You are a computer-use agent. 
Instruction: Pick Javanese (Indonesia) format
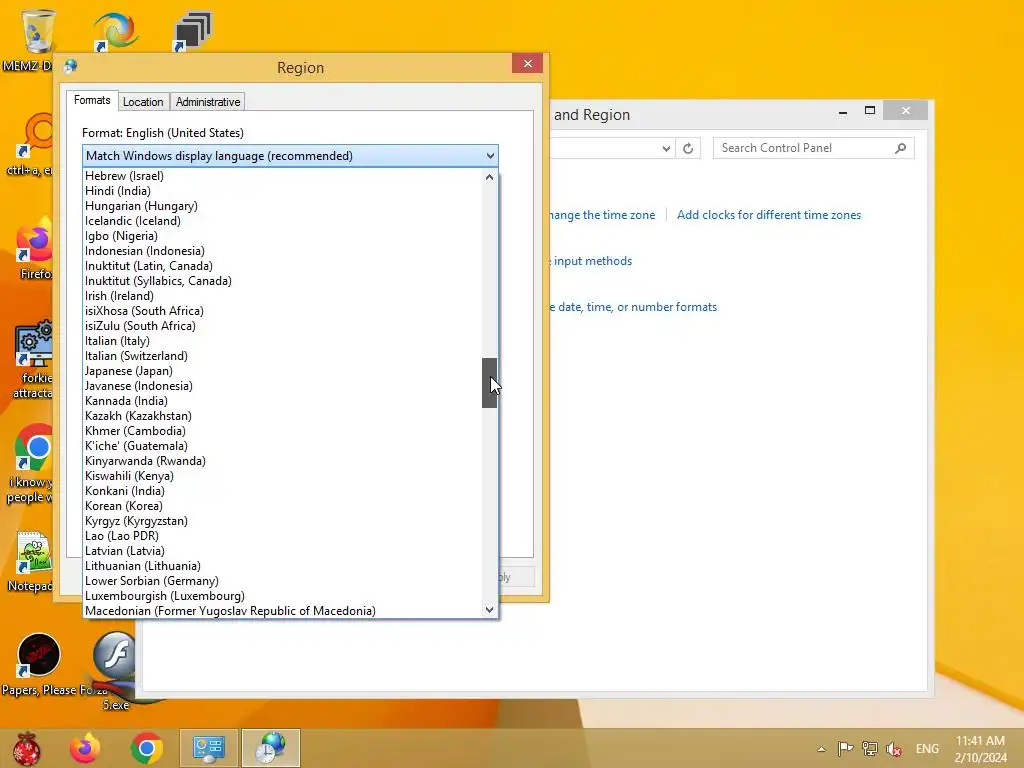click(282, 386)
